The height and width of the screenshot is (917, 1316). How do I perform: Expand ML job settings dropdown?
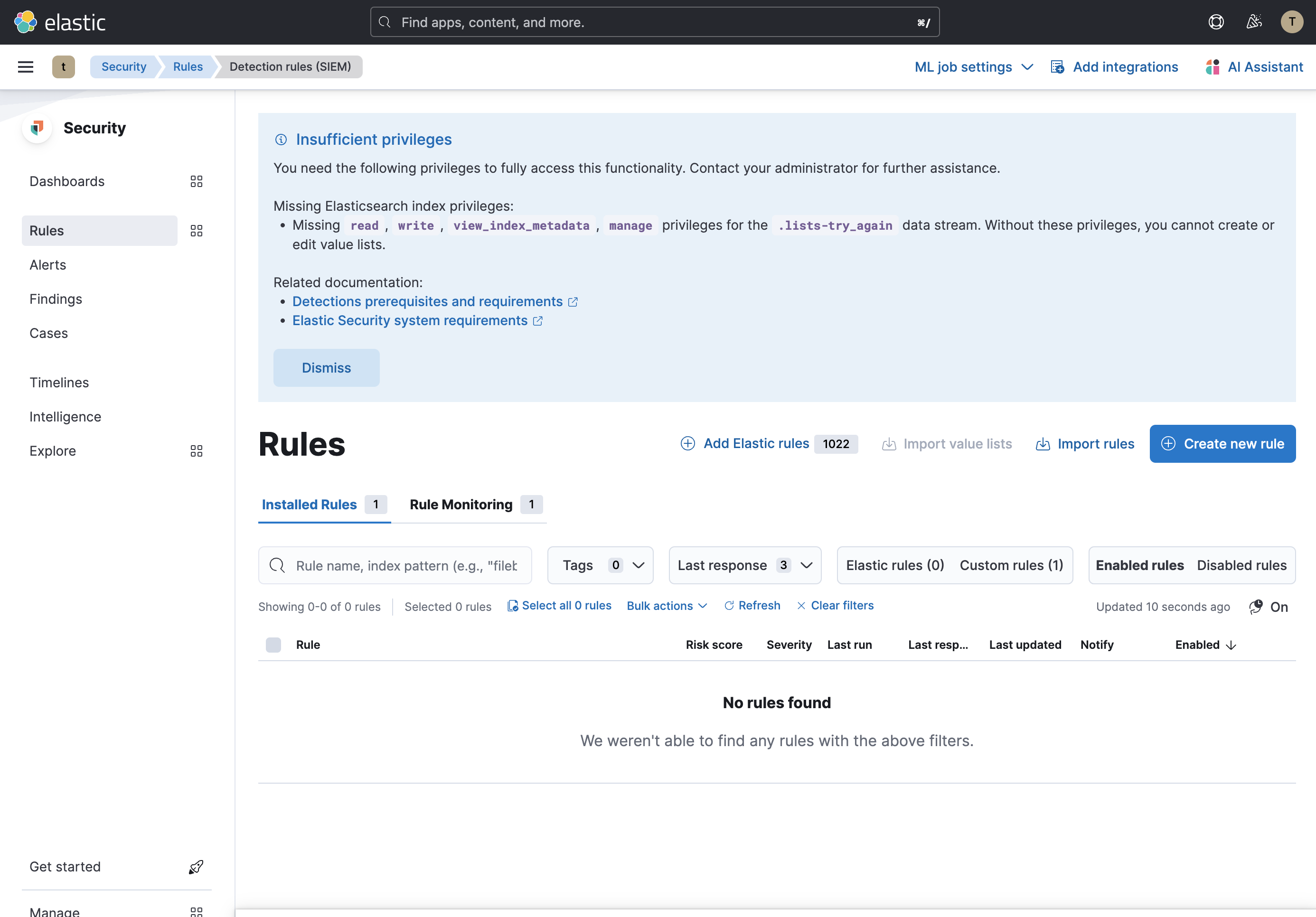[974, 67]
